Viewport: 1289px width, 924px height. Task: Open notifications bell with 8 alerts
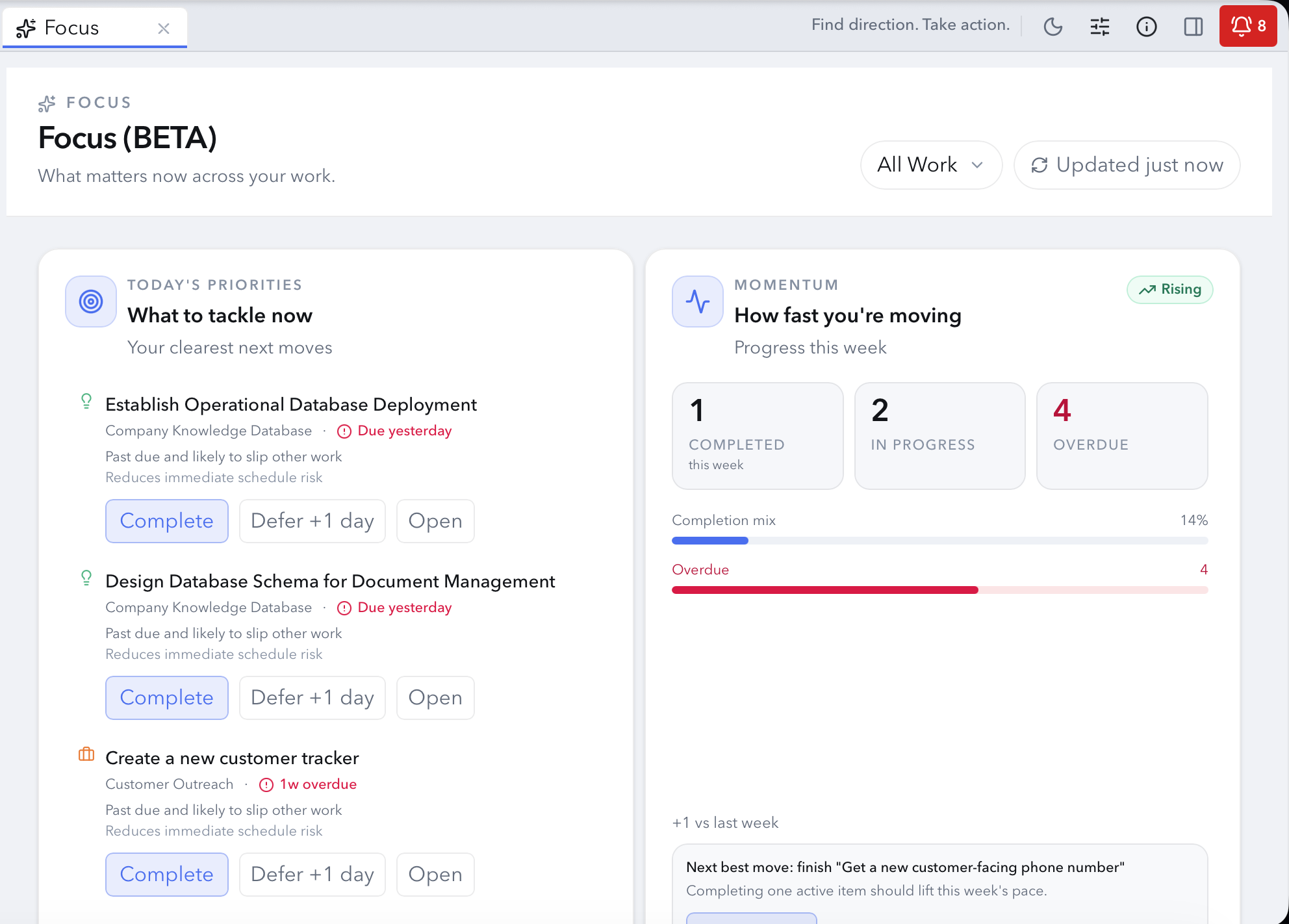point(1248,26)
